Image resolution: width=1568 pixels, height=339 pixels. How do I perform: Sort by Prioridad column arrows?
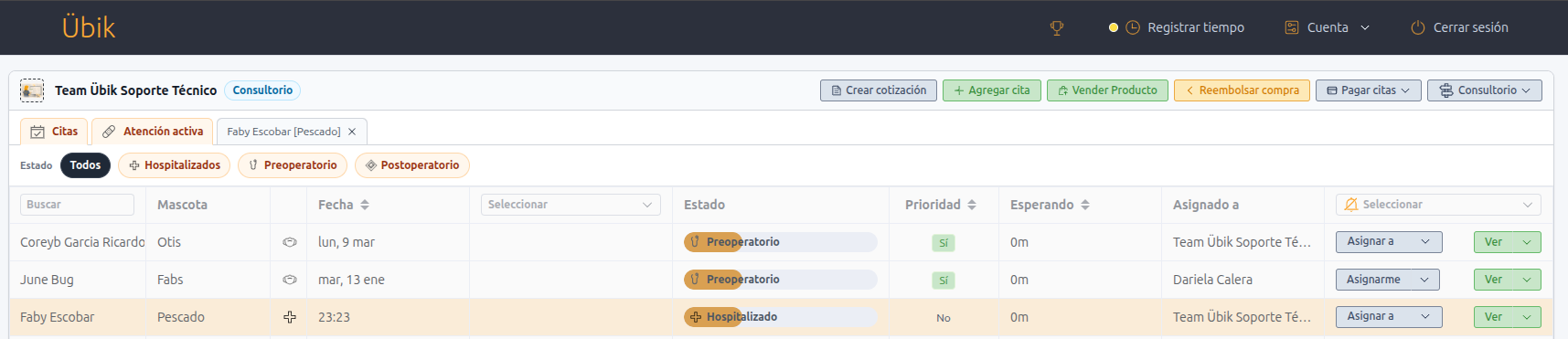point(972,205)
